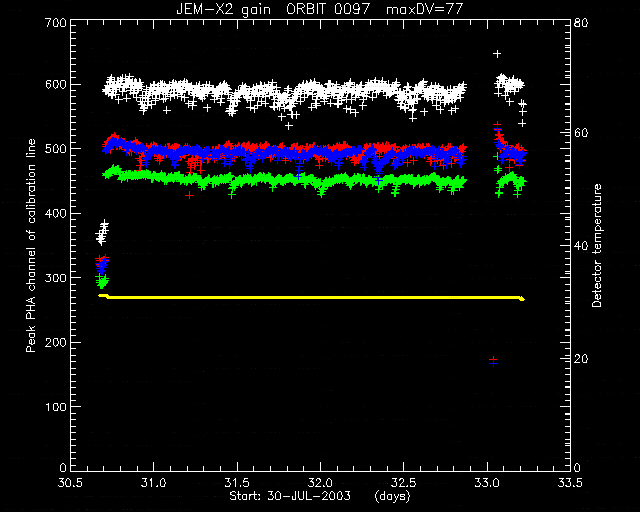Image resolution: width=640 pixels, height=512 pixels.
Task: Click the 100 tick label on left axis
Action: pos(56,407)
